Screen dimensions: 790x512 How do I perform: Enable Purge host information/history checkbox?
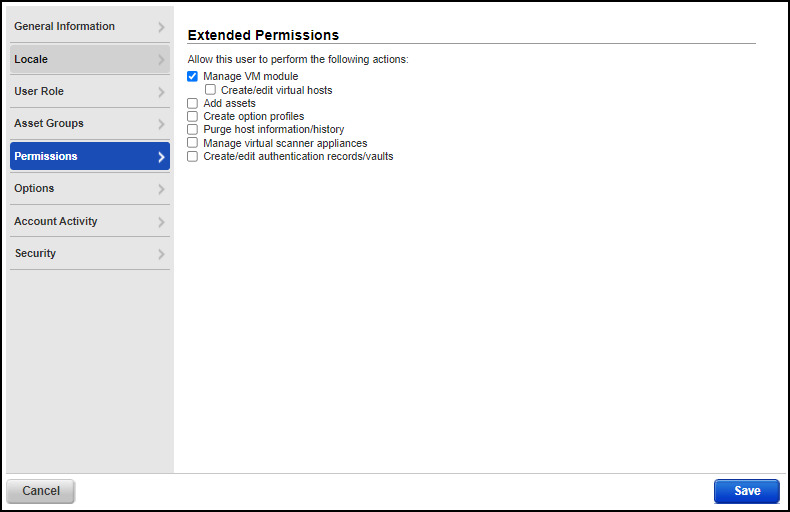pos(193,130)
